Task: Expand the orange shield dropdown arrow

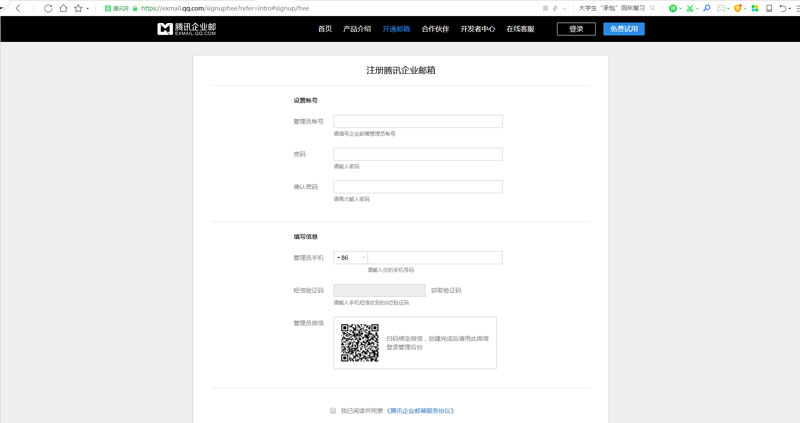Action: [x=745, y=9]
